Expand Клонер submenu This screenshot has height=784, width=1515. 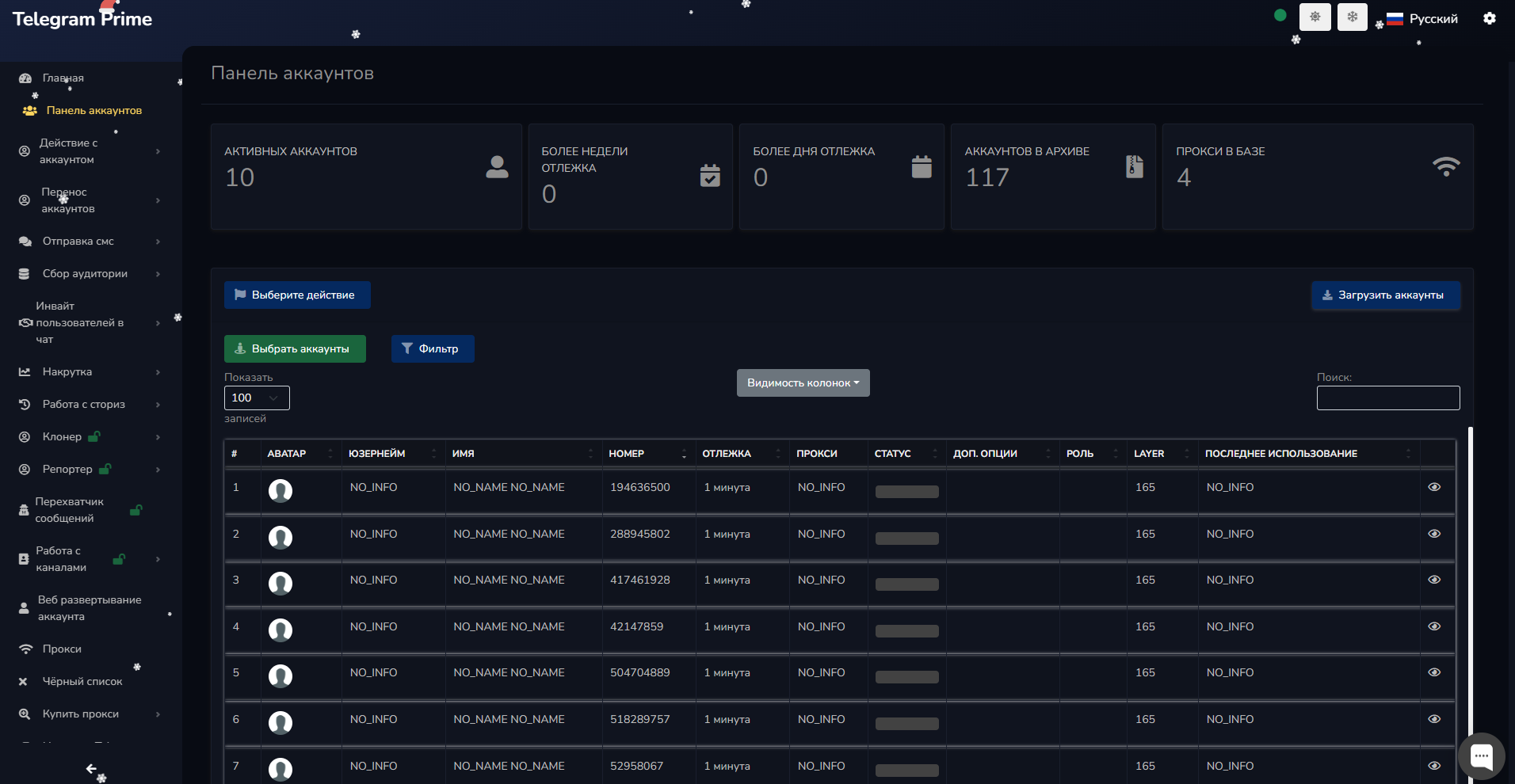[x=90, y=436]
